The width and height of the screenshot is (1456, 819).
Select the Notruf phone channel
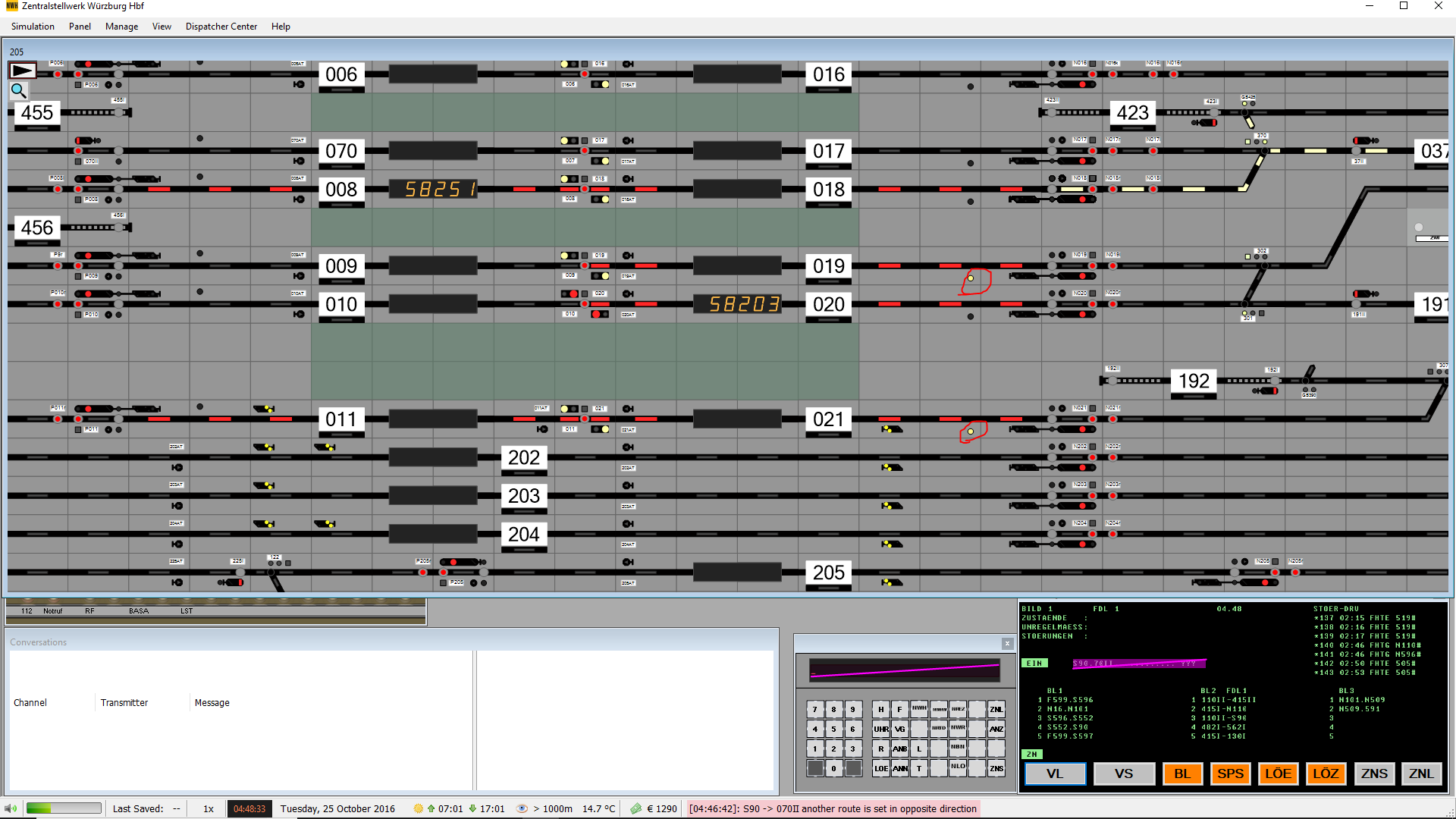(53, 610)
